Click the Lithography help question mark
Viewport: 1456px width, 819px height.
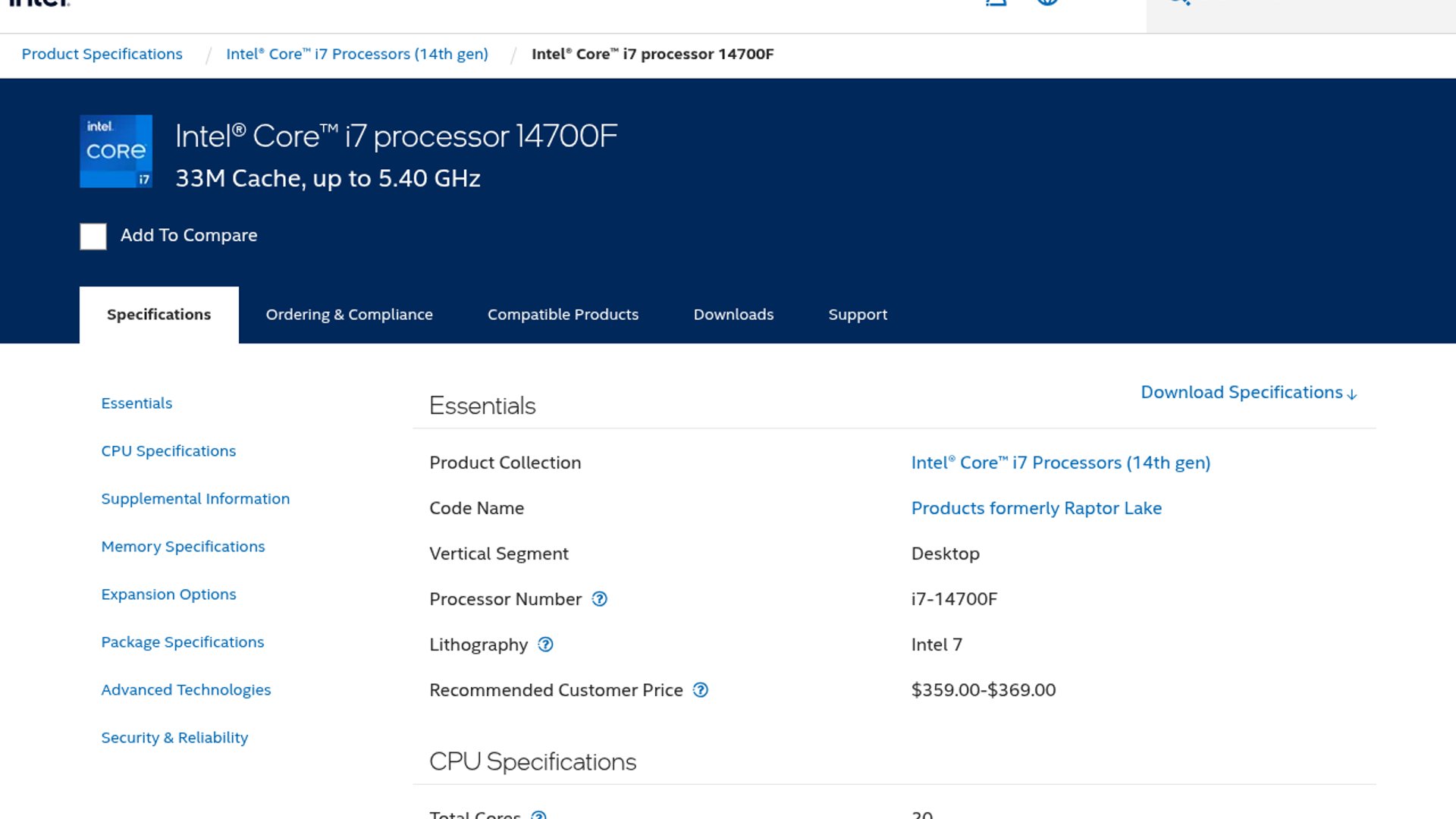pyautogui.click(x=545, y=645)
